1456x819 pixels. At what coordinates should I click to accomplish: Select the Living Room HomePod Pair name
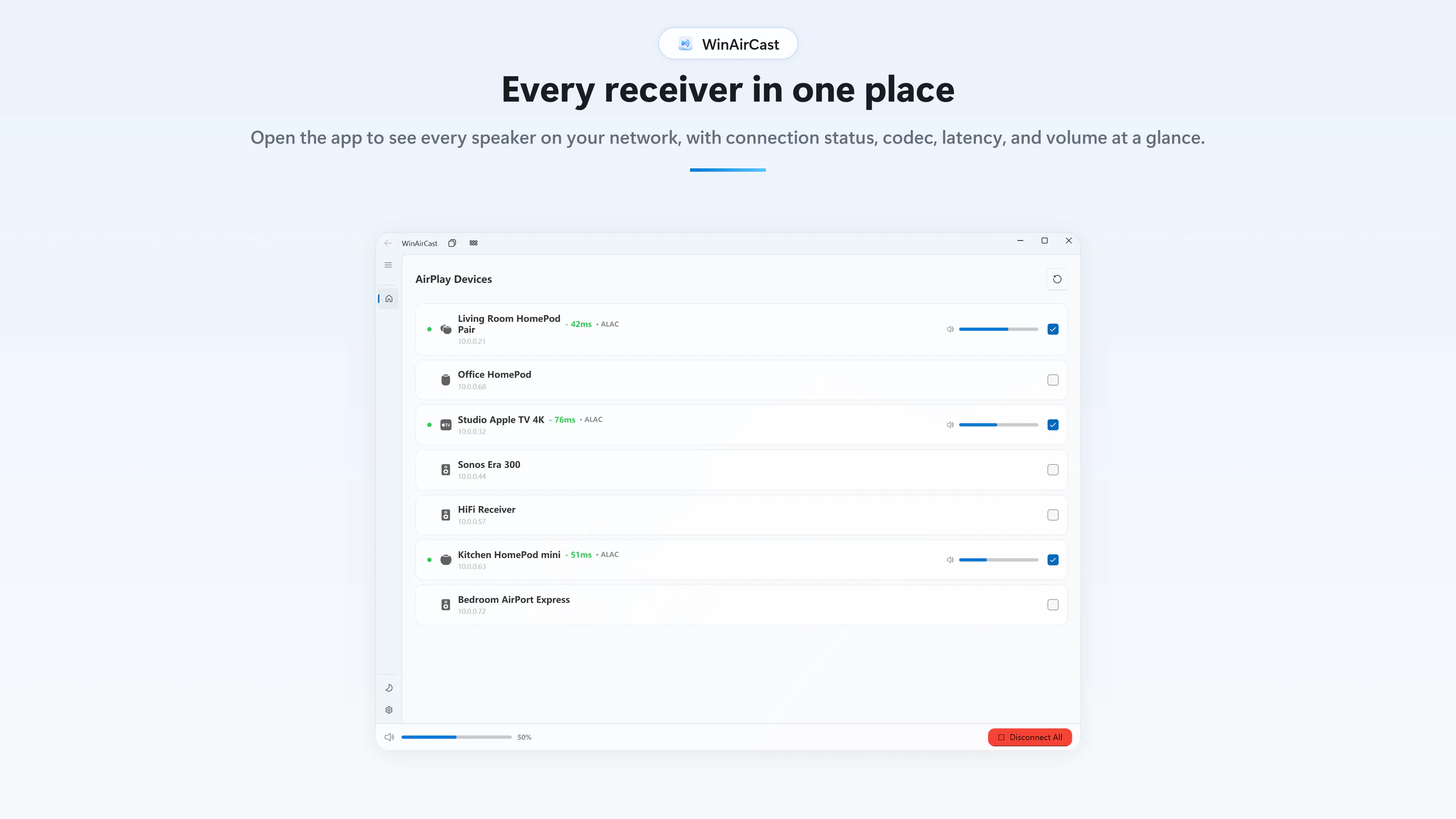tap(509, 324)
